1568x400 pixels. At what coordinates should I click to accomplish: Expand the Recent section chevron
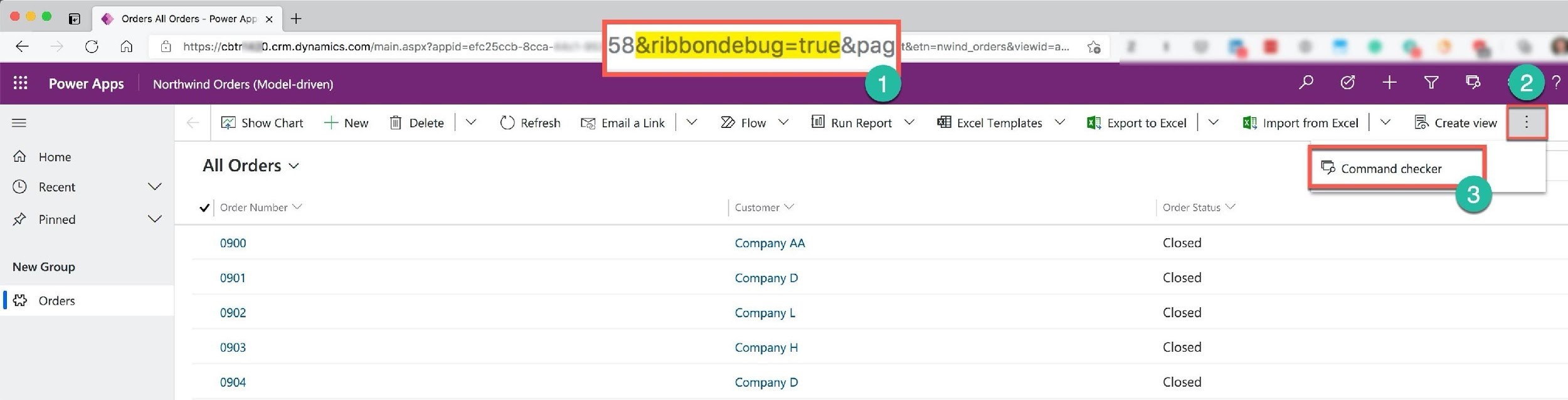click(x=154, y=187)
